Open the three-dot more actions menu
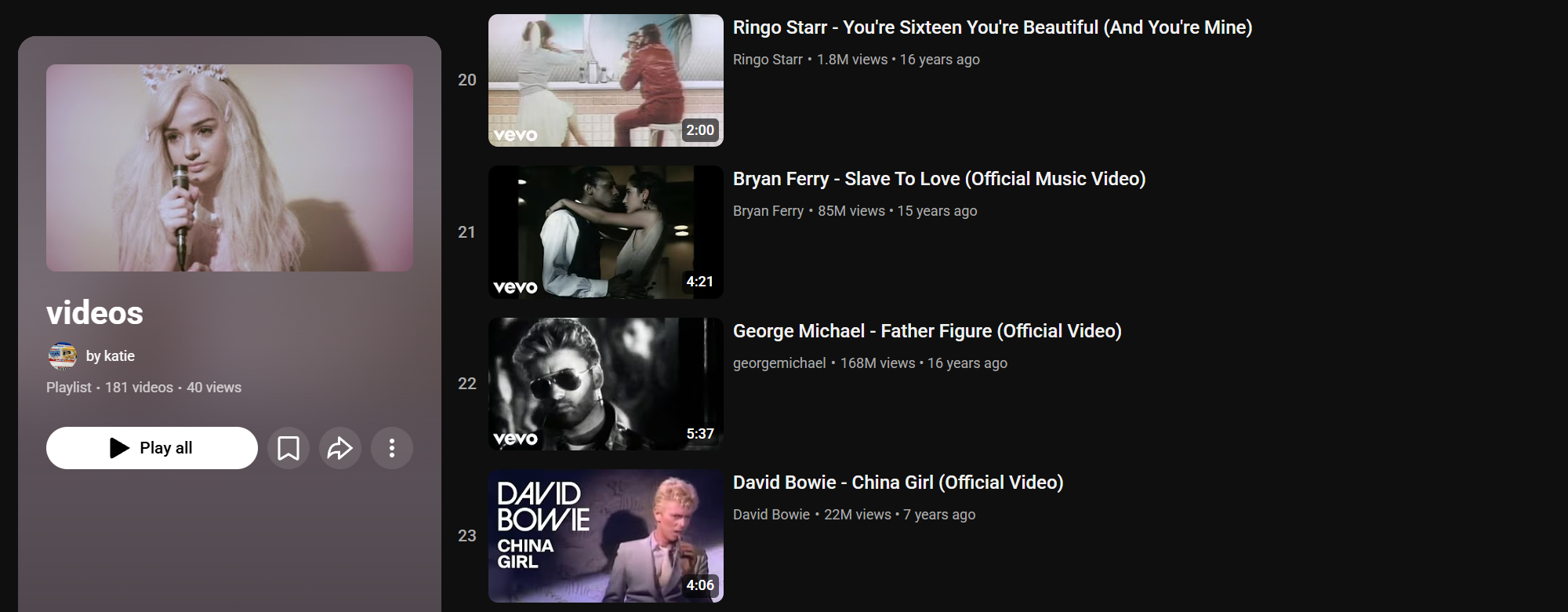 point(392,448)
